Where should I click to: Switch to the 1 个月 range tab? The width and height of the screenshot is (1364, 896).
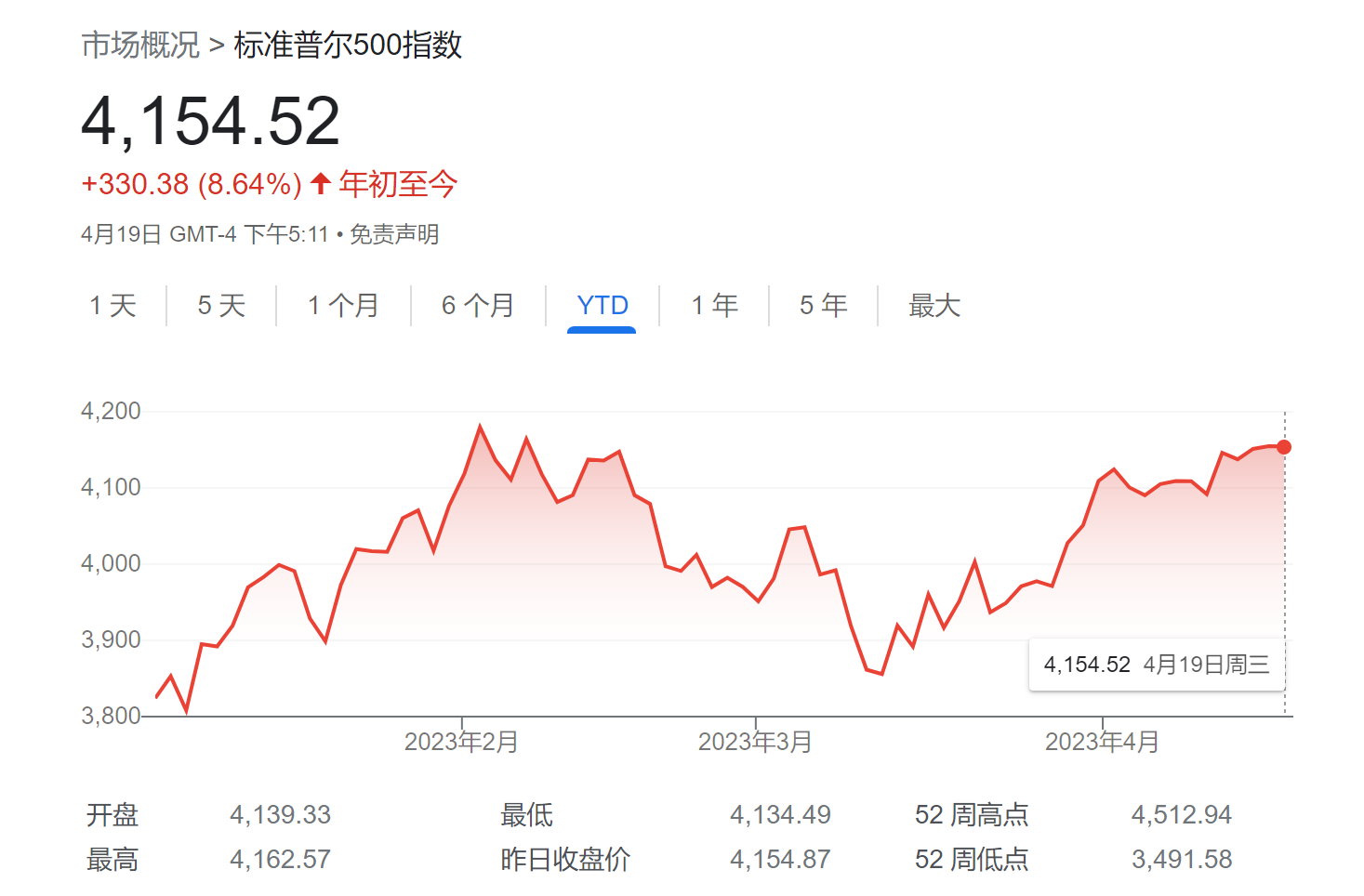[x=343, y=305]
